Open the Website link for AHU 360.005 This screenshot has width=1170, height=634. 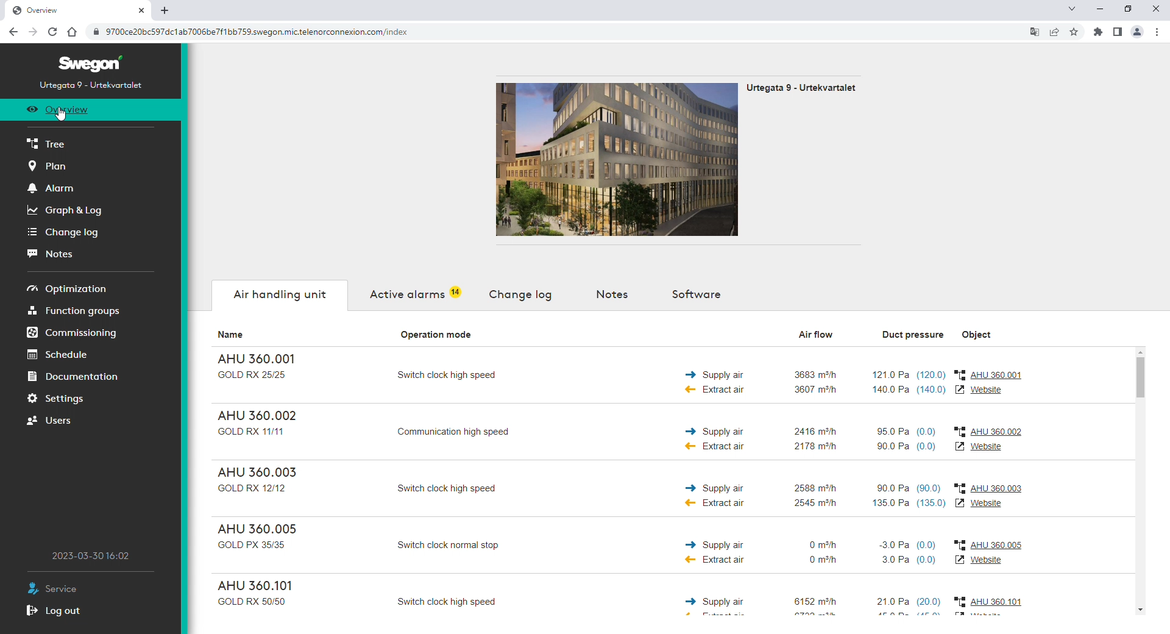click(x=985, y=559)
